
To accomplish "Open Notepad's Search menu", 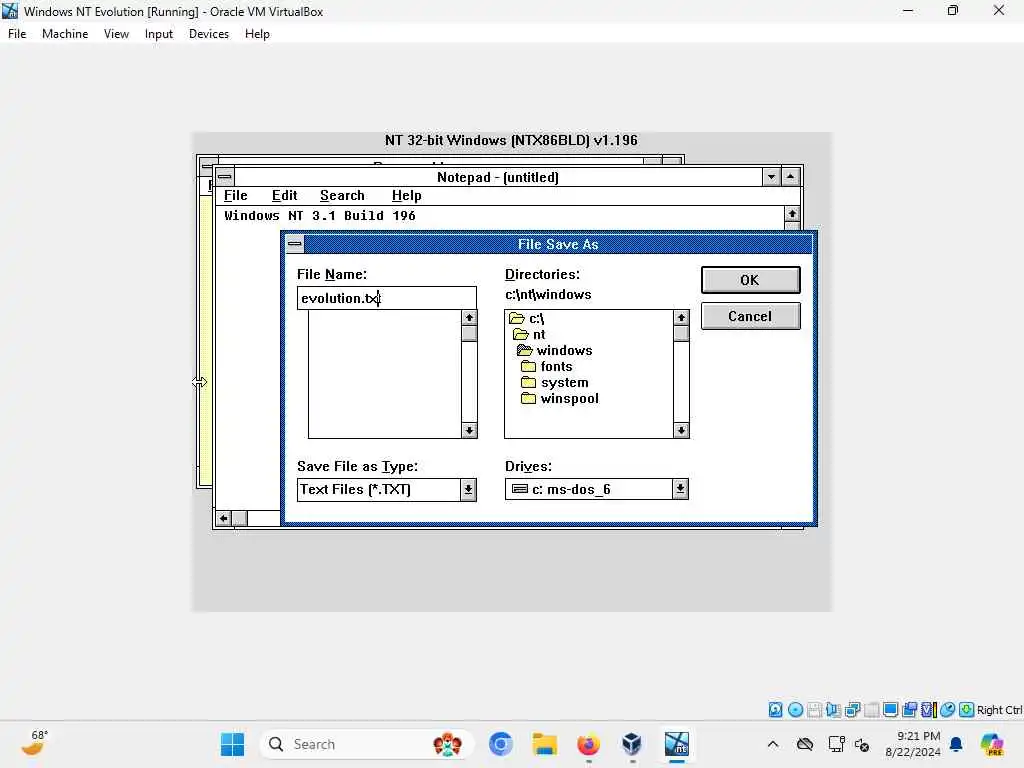I will (342, 196).
